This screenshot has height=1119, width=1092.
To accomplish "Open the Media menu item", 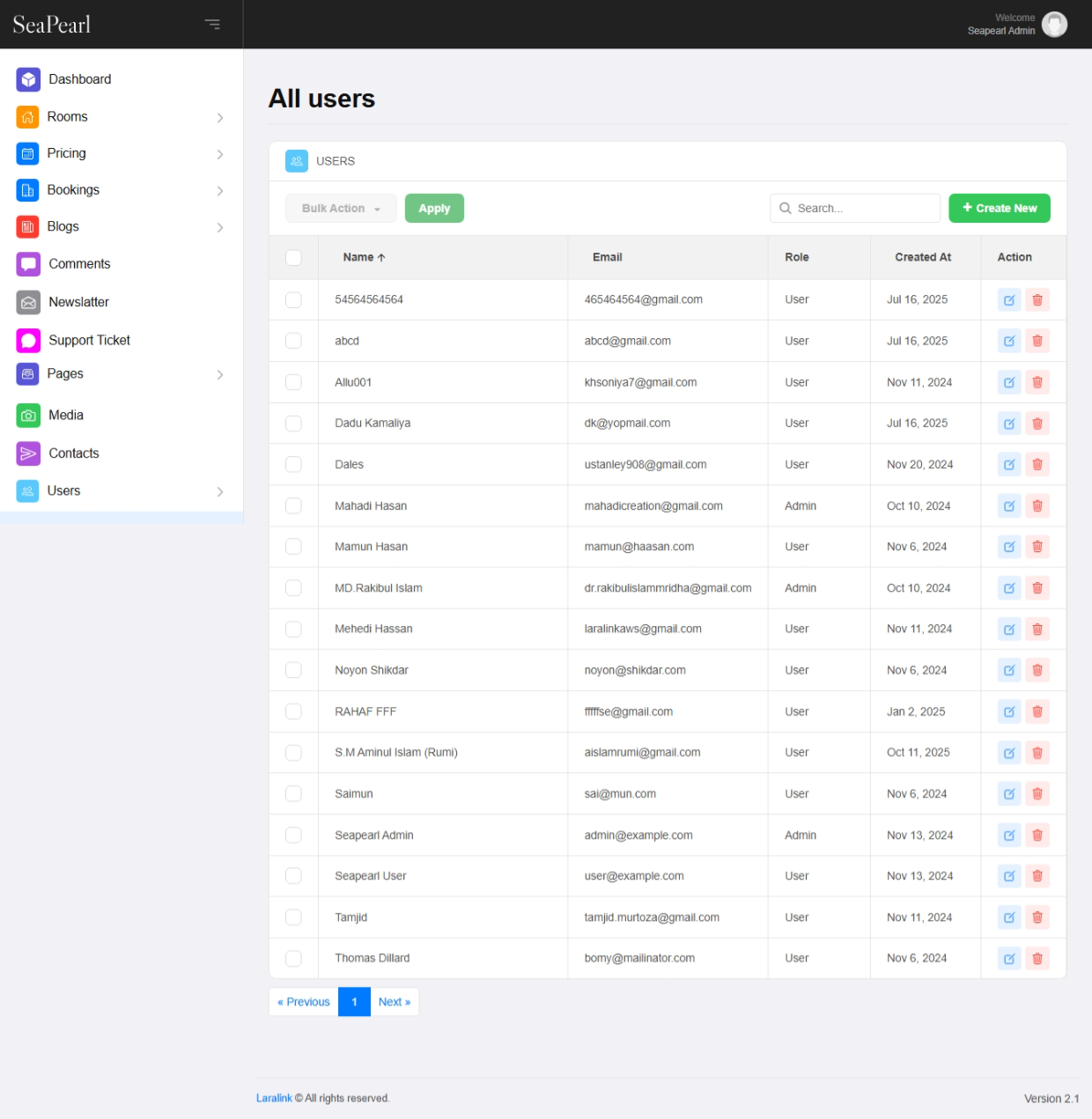I will point(66,416).
